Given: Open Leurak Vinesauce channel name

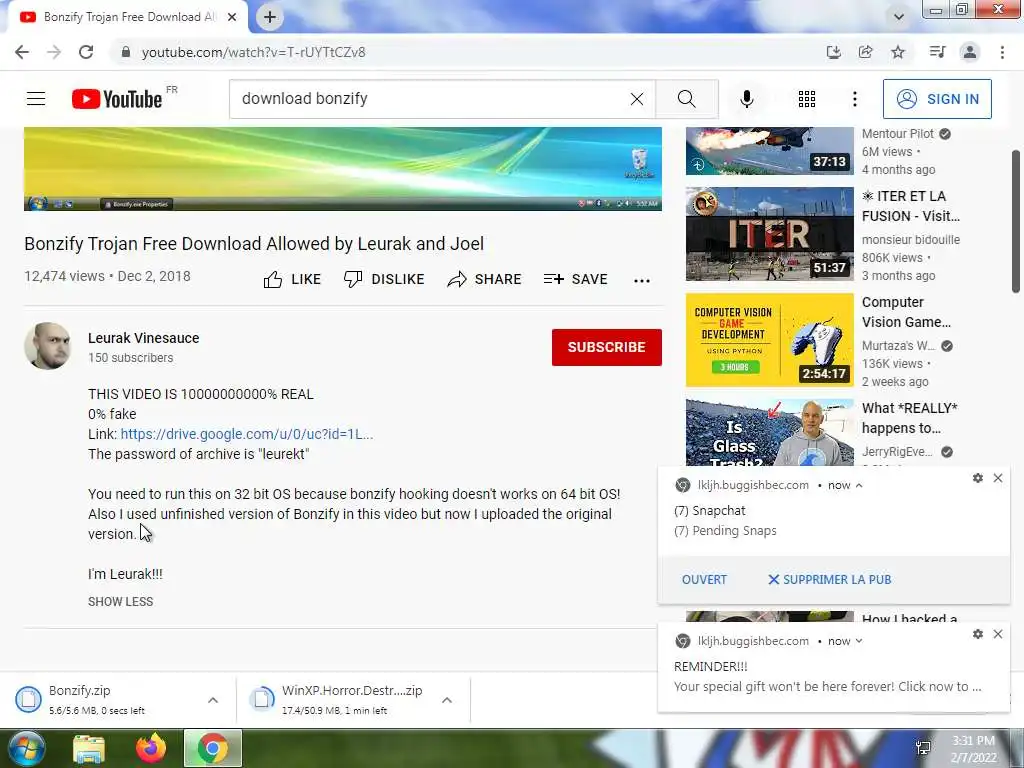Looking at the screenshot, I should click(x=144, y=338).
